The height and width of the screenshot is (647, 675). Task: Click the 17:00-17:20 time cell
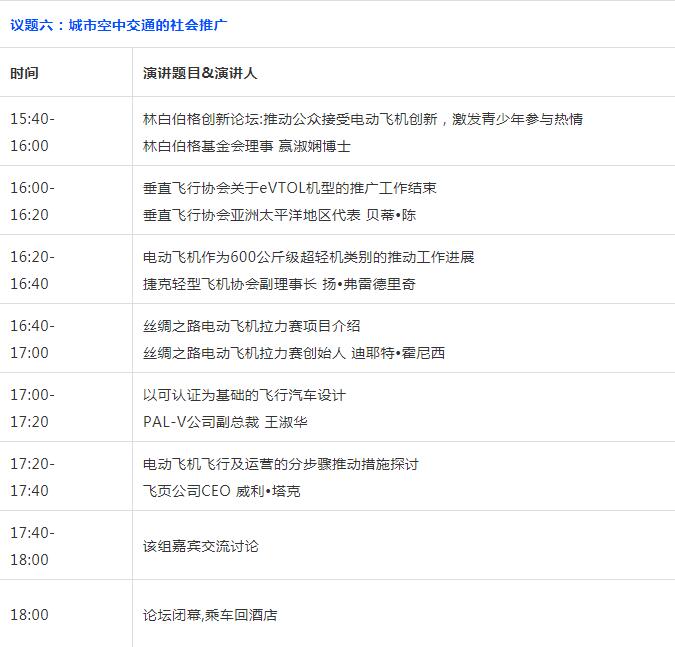33,408
